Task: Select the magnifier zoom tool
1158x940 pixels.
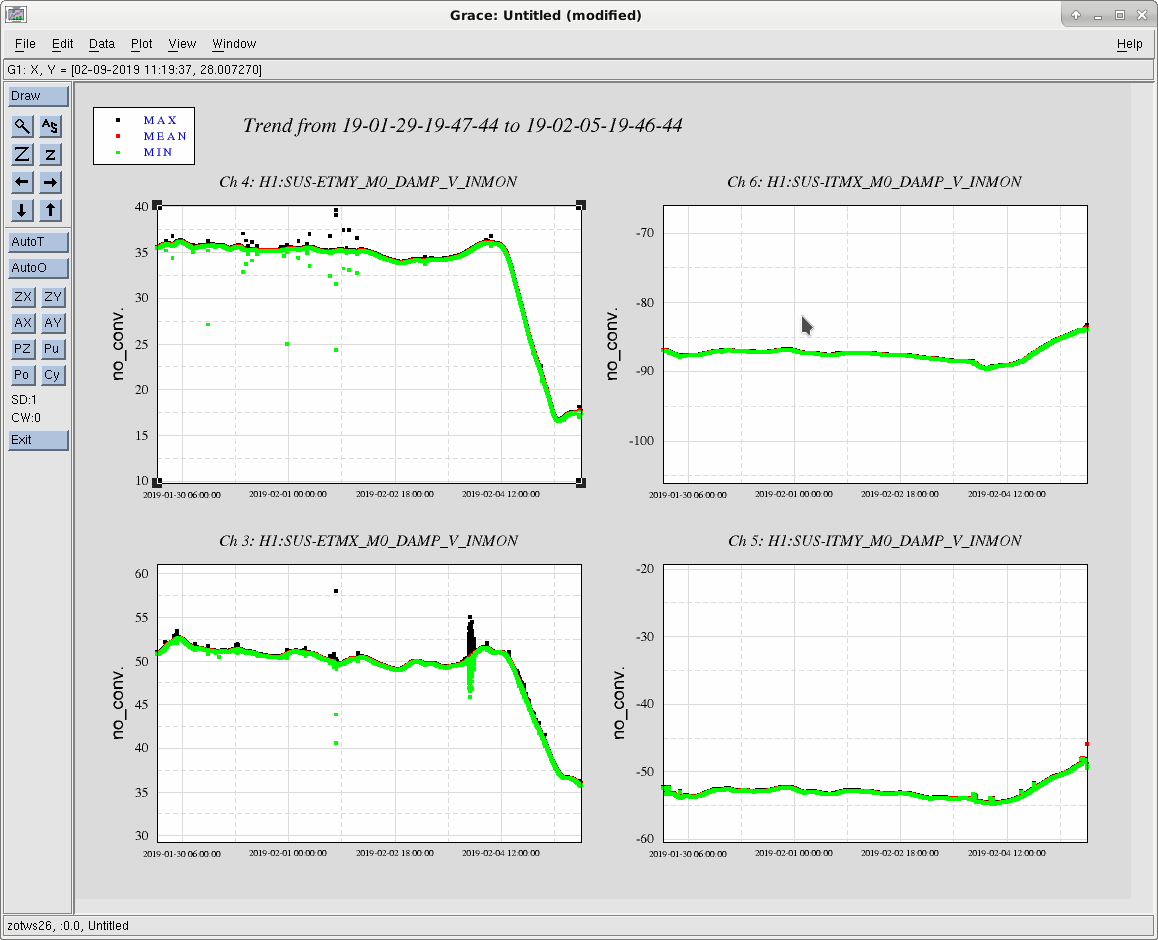Action: [x=22, y=126]
